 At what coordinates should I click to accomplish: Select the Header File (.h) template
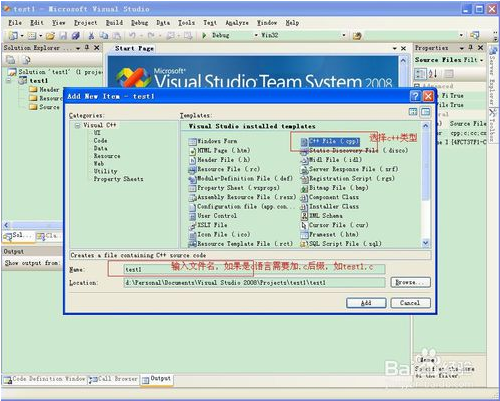[x=220, y=160]
